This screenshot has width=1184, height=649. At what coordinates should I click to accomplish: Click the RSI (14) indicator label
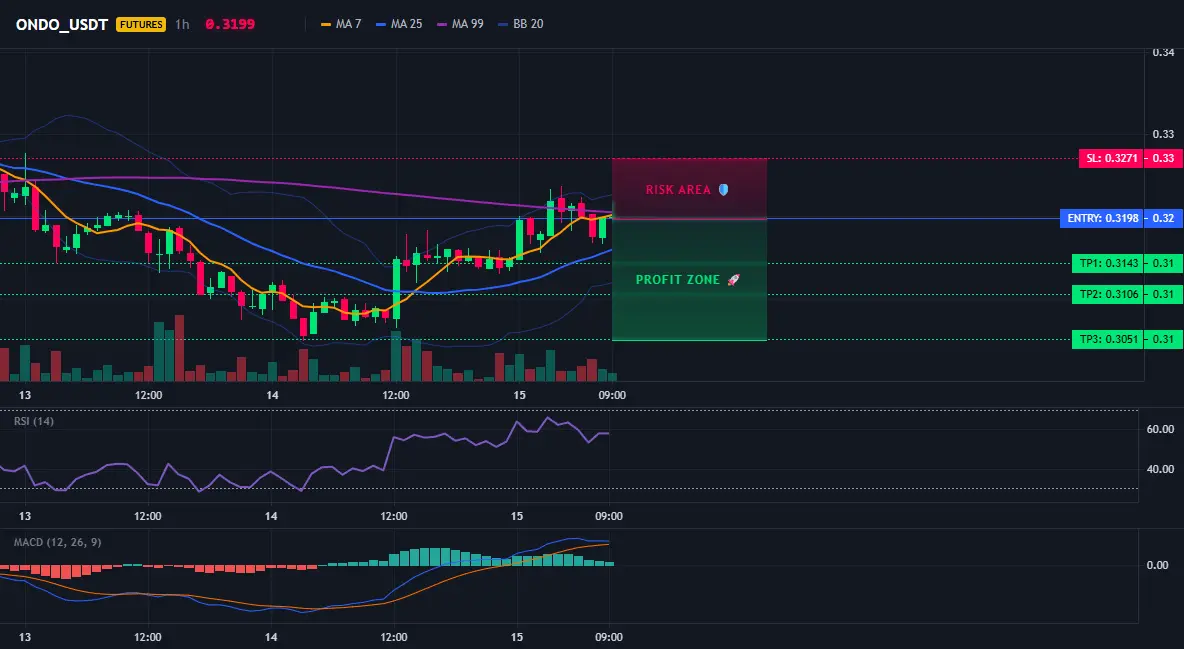tap(34, 421)
